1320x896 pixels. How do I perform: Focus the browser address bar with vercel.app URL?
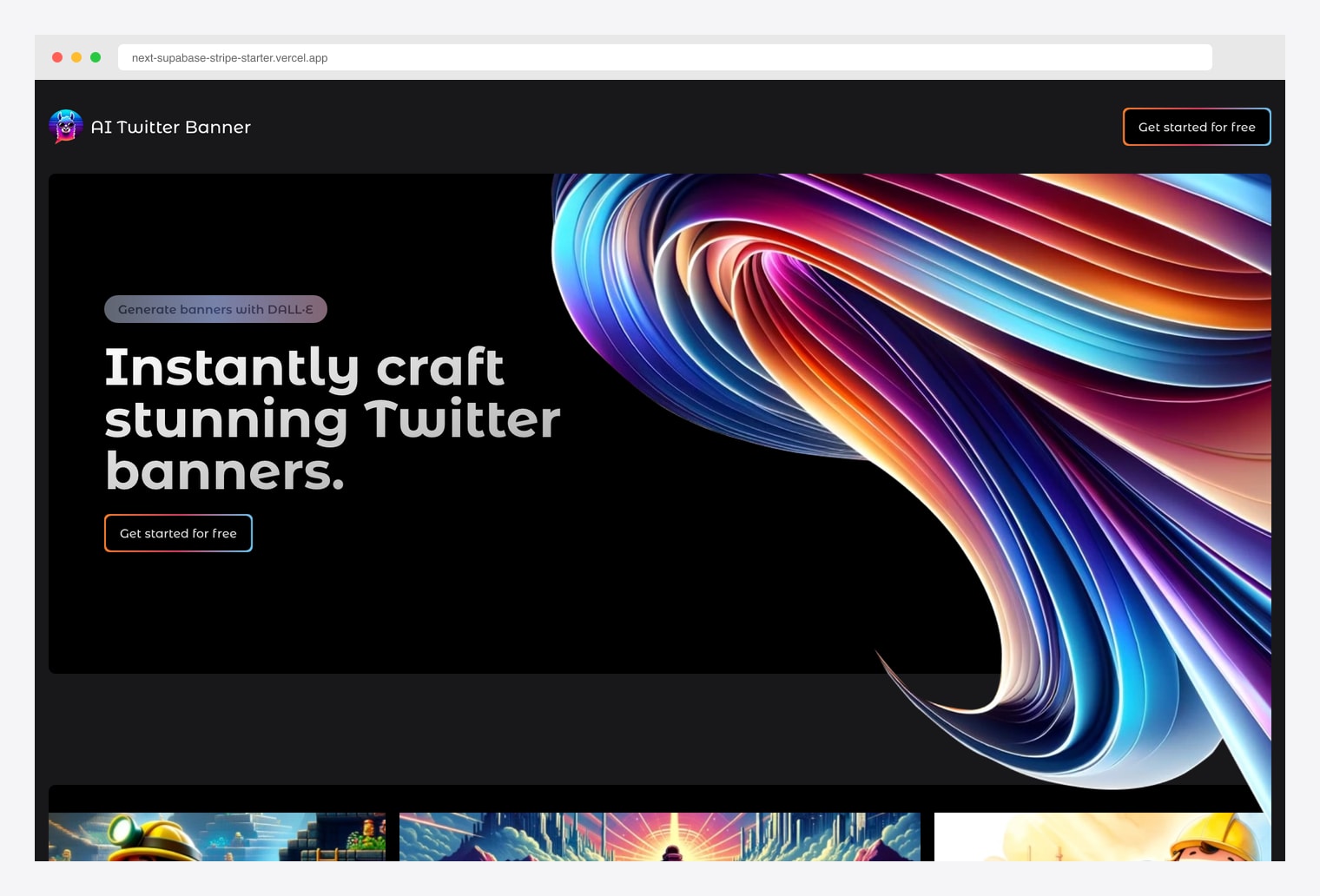coord(664,57)
